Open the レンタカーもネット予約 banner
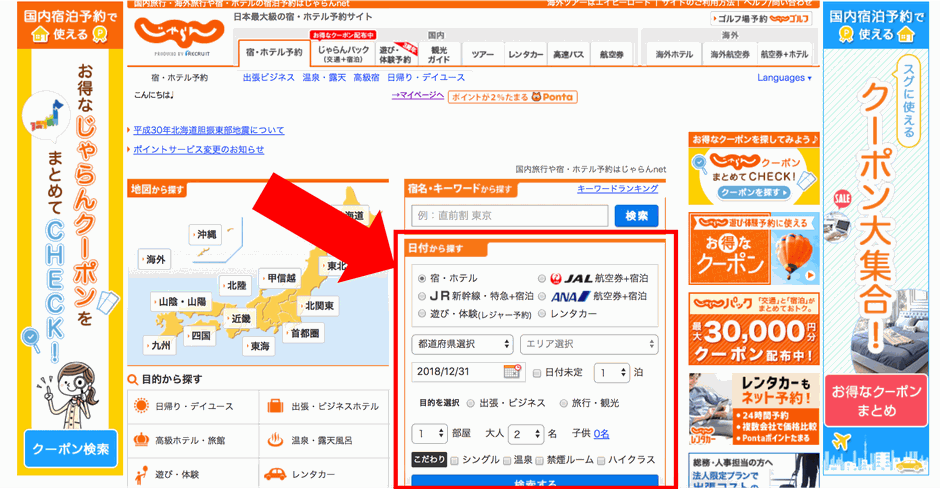Viewport: 940px width, 489px height. coord(754,409)
